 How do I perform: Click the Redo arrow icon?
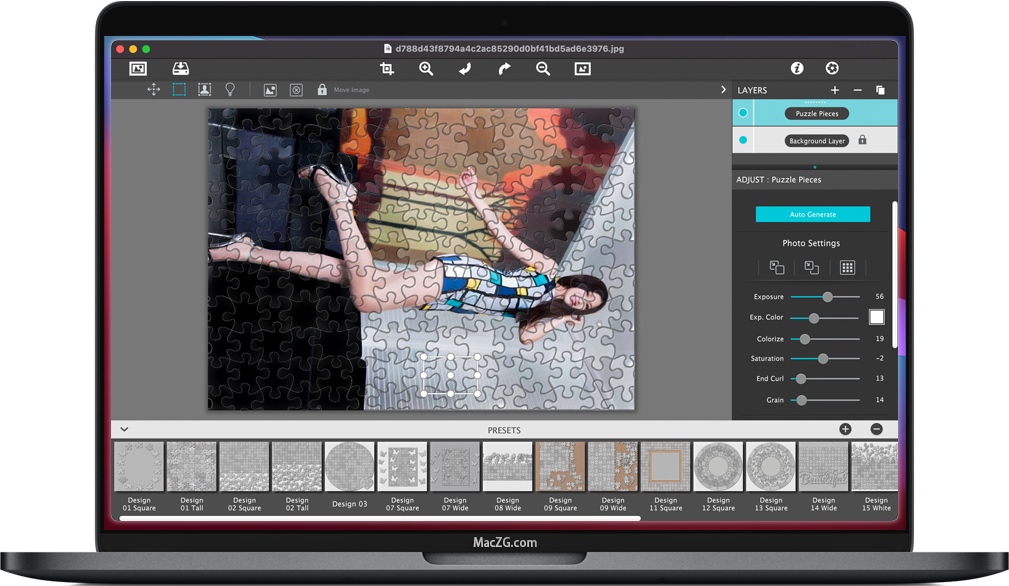pyautogui.click(x=503, y=68)
